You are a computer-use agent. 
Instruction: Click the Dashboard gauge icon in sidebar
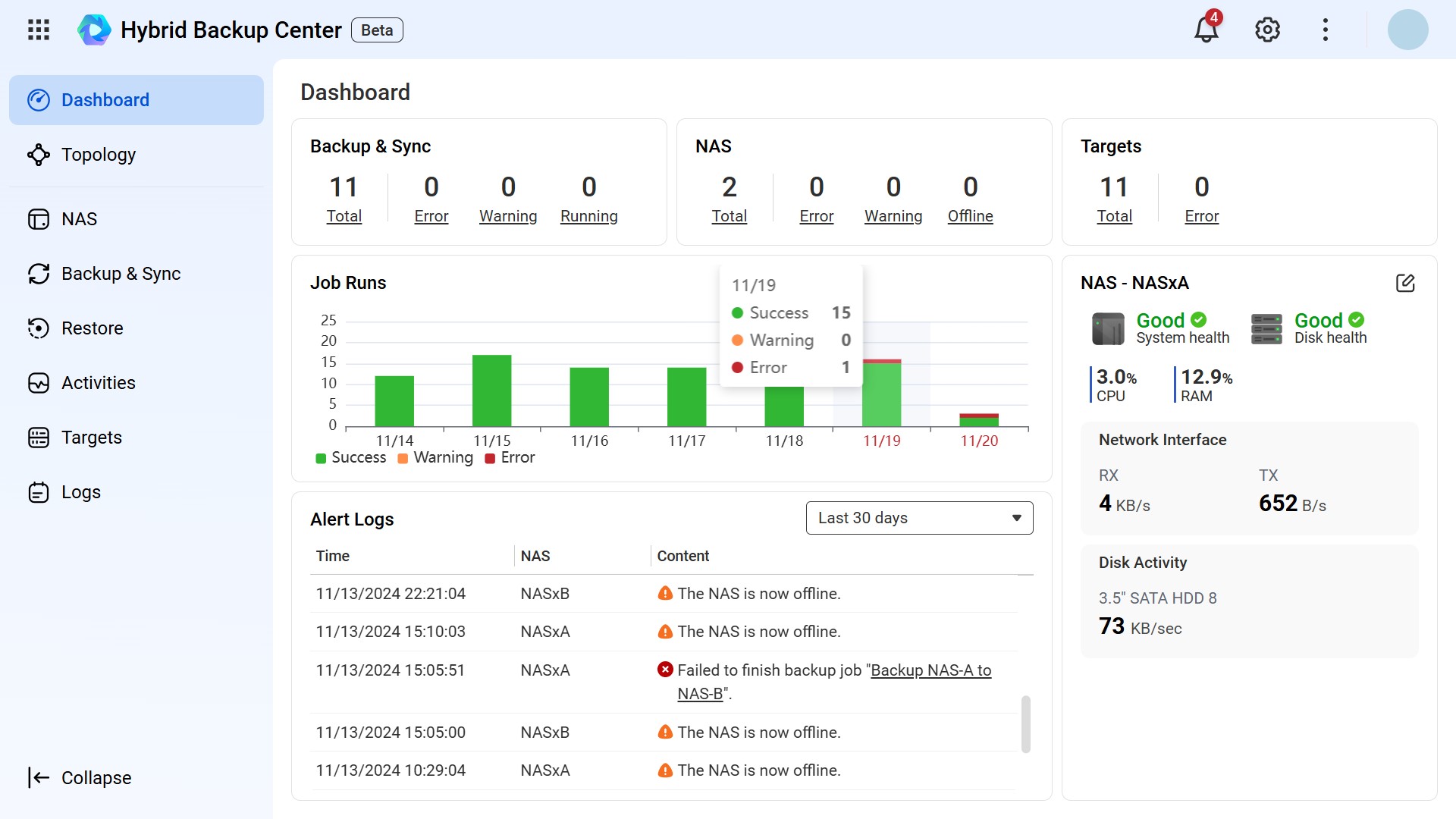pos(39,100)
